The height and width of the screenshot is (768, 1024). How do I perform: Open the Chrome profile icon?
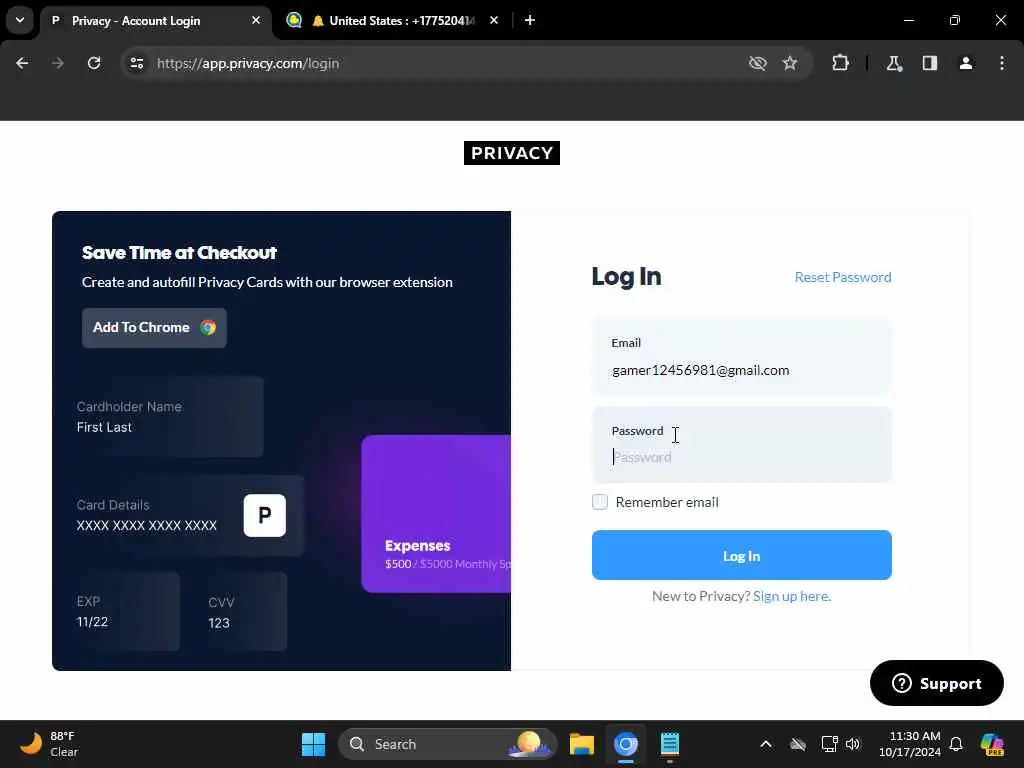click(966, 63)
